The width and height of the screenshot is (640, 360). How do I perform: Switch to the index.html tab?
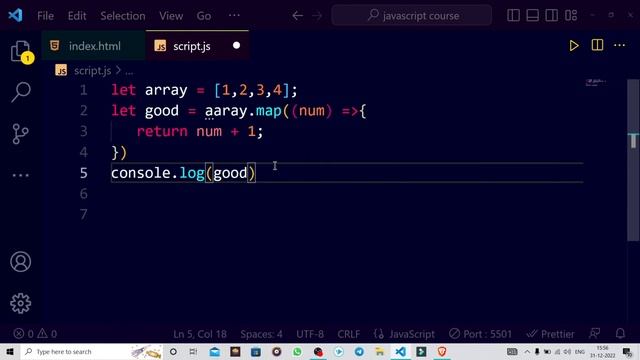[x=93, y=46]
